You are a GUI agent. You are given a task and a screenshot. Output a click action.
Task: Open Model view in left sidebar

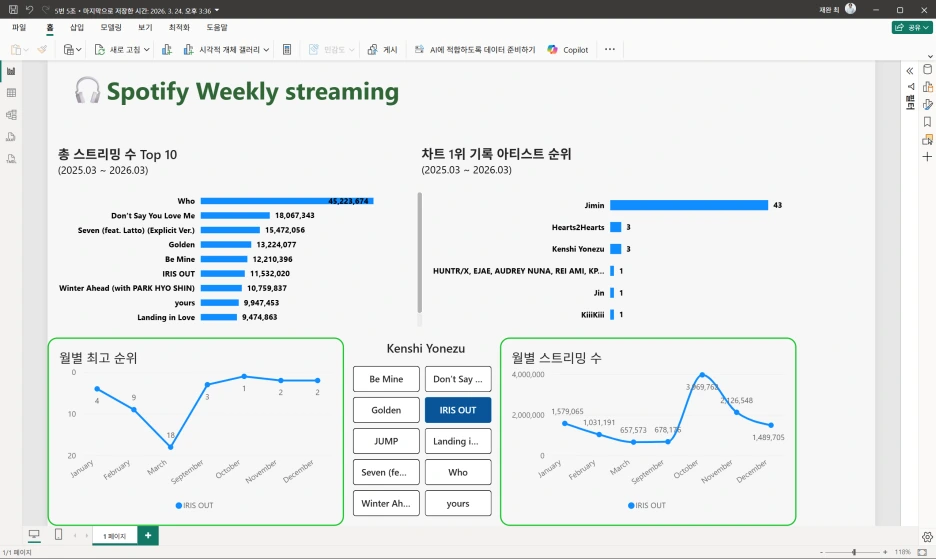[11, 115]
